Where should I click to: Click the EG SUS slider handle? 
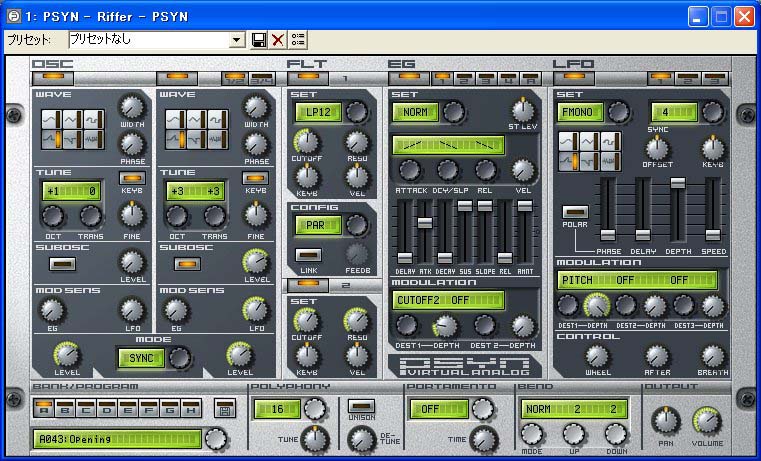click(464, 206)
